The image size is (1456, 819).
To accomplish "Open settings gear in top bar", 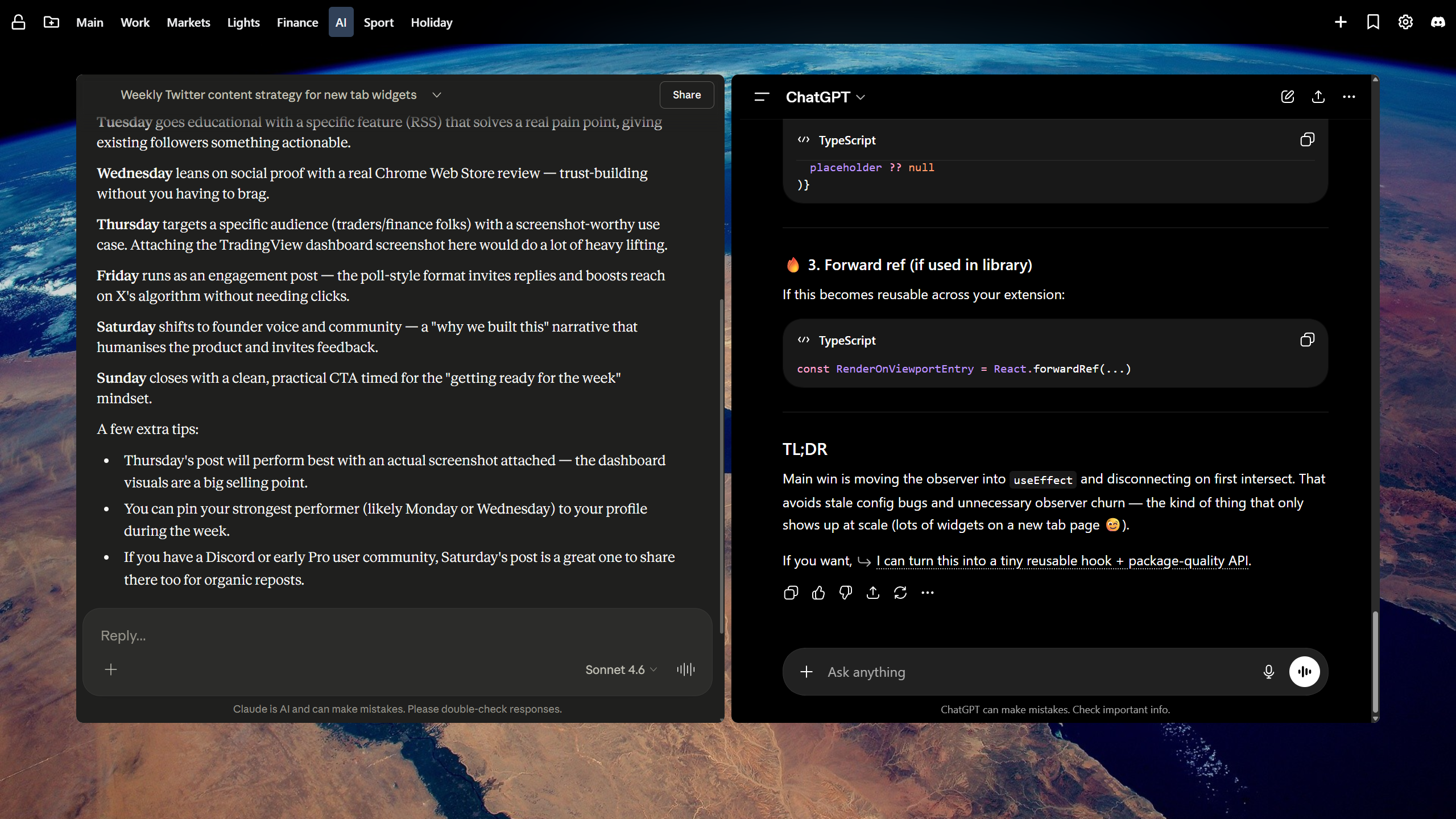I will 1405,22.
